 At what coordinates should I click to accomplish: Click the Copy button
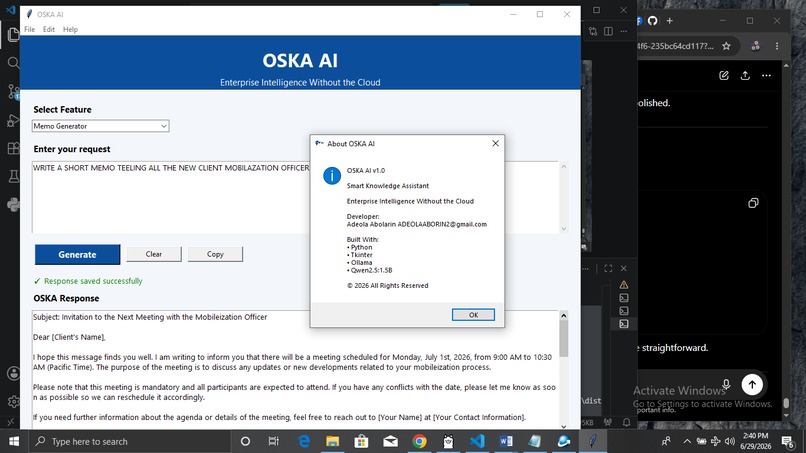point(215,254)
